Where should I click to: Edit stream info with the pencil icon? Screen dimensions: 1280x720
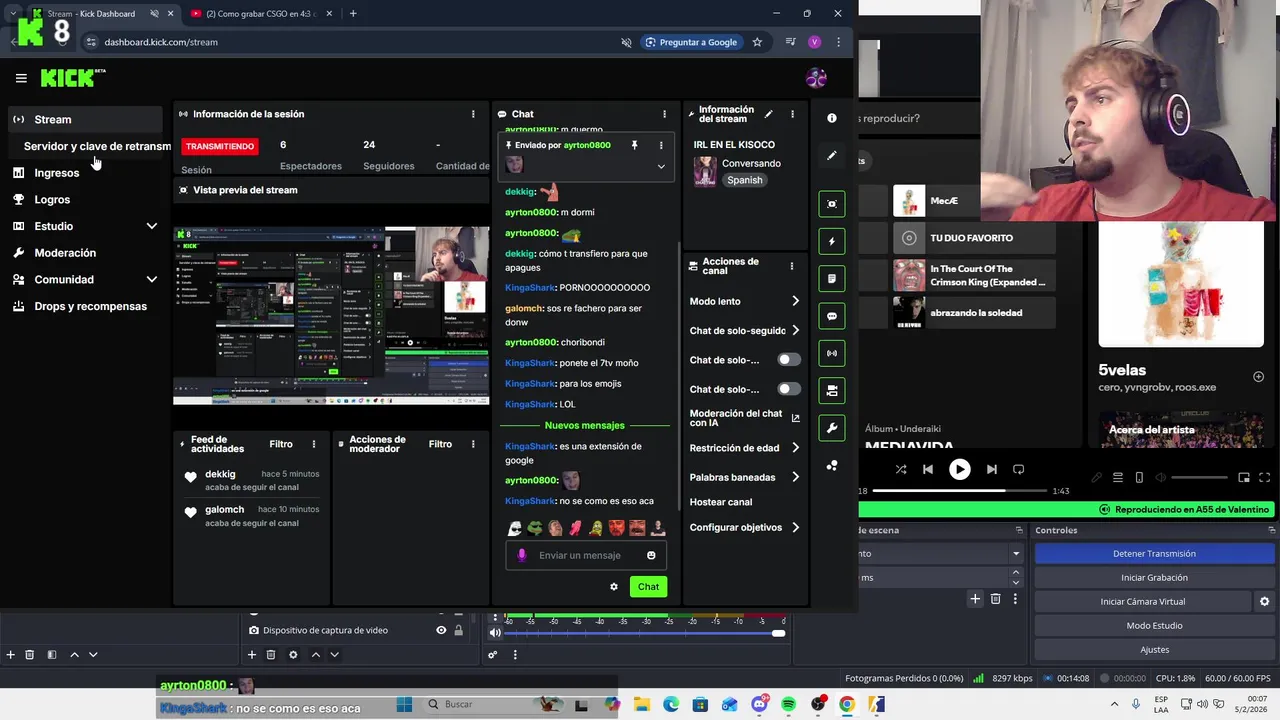[768, 114]
